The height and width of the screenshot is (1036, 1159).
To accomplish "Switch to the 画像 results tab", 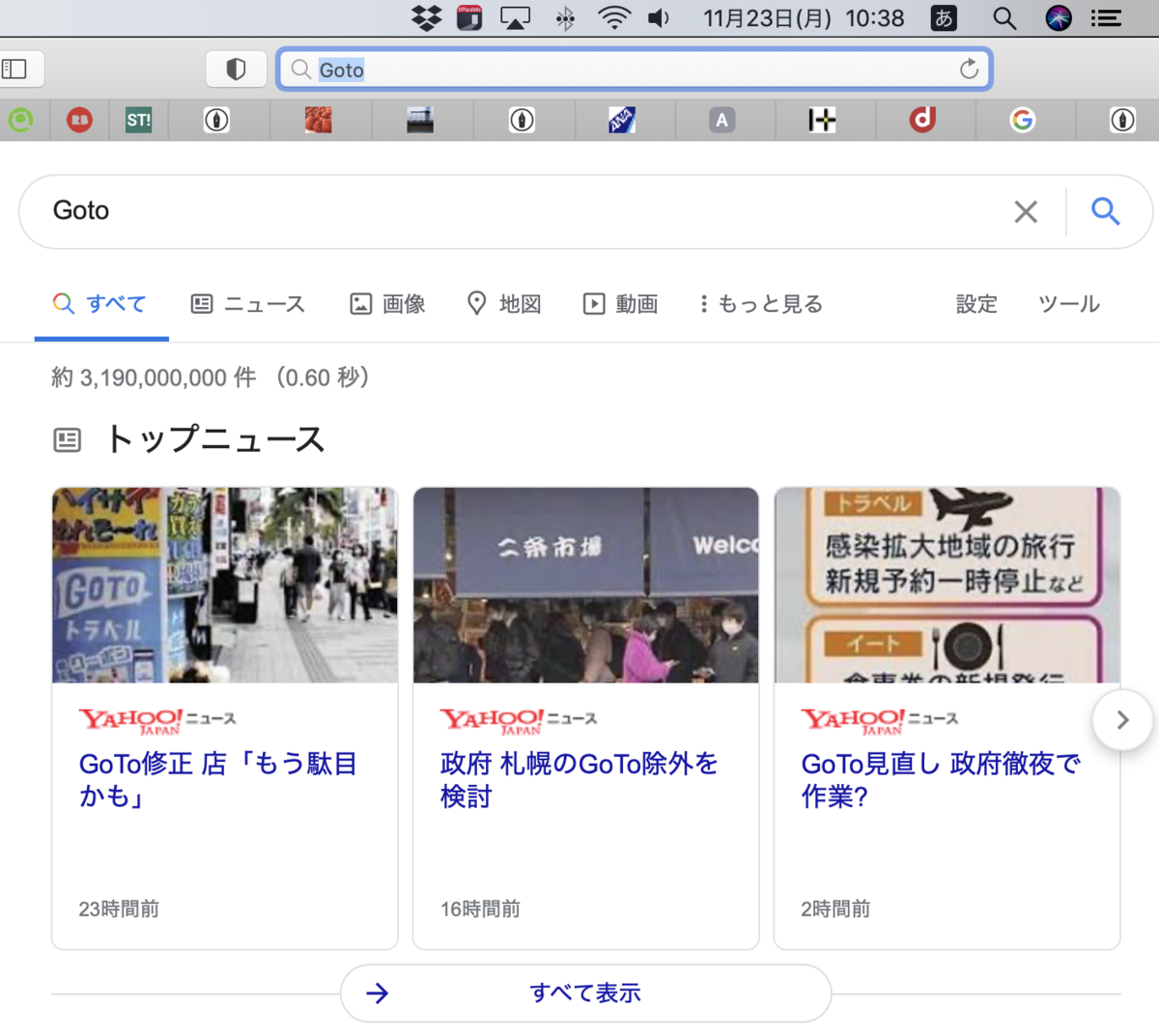I will tap(387, 304).
